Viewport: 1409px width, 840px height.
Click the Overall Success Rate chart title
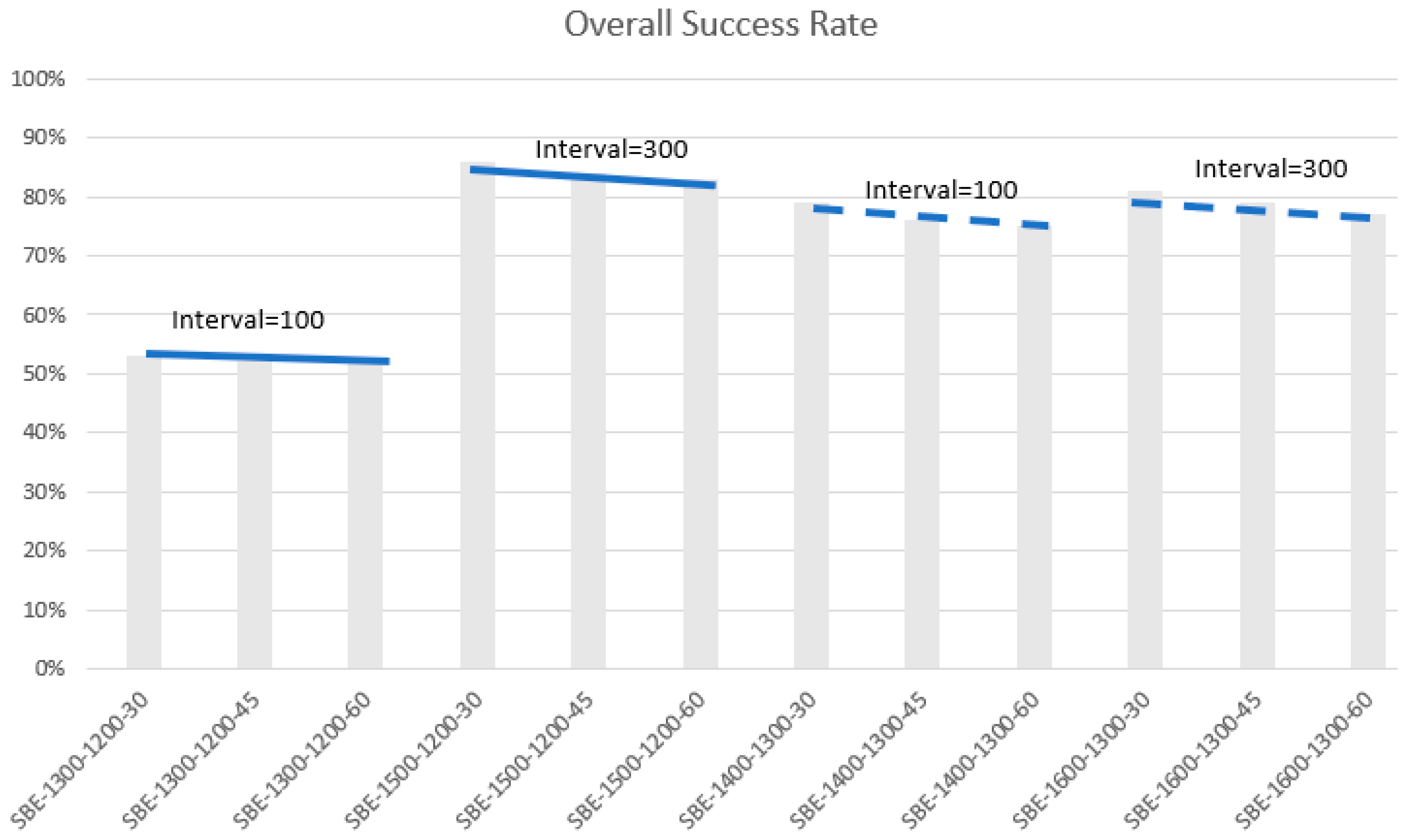pos(720,25)
